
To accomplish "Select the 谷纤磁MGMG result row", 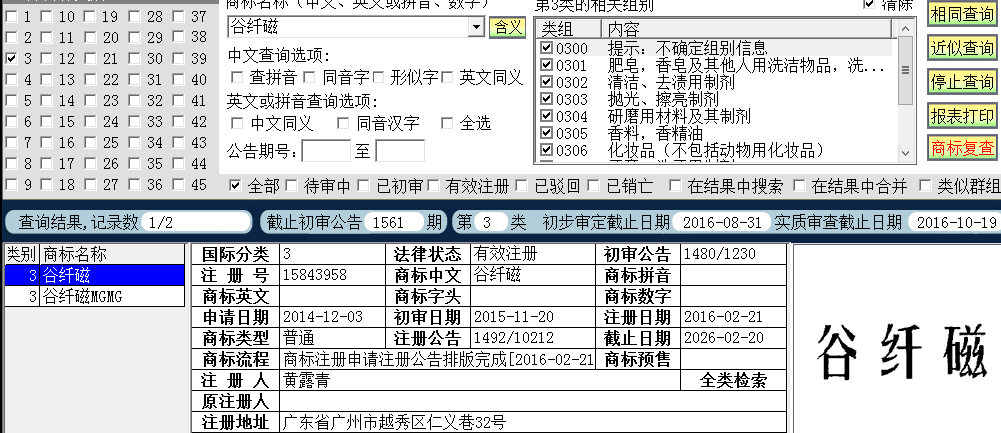I will coord(94,296).
